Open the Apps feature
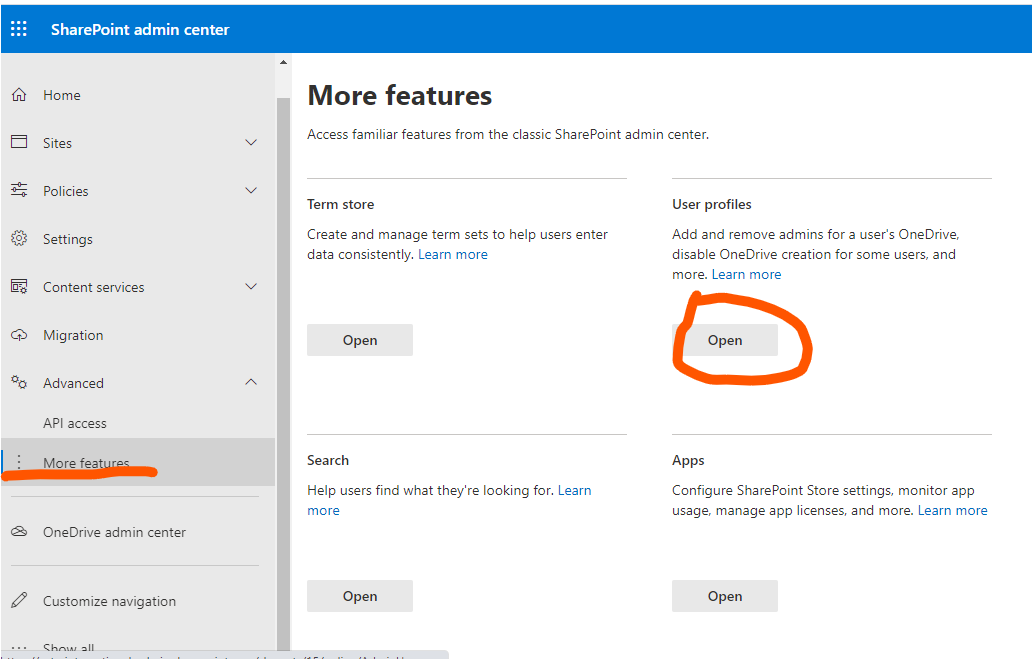 coord(725,596)
